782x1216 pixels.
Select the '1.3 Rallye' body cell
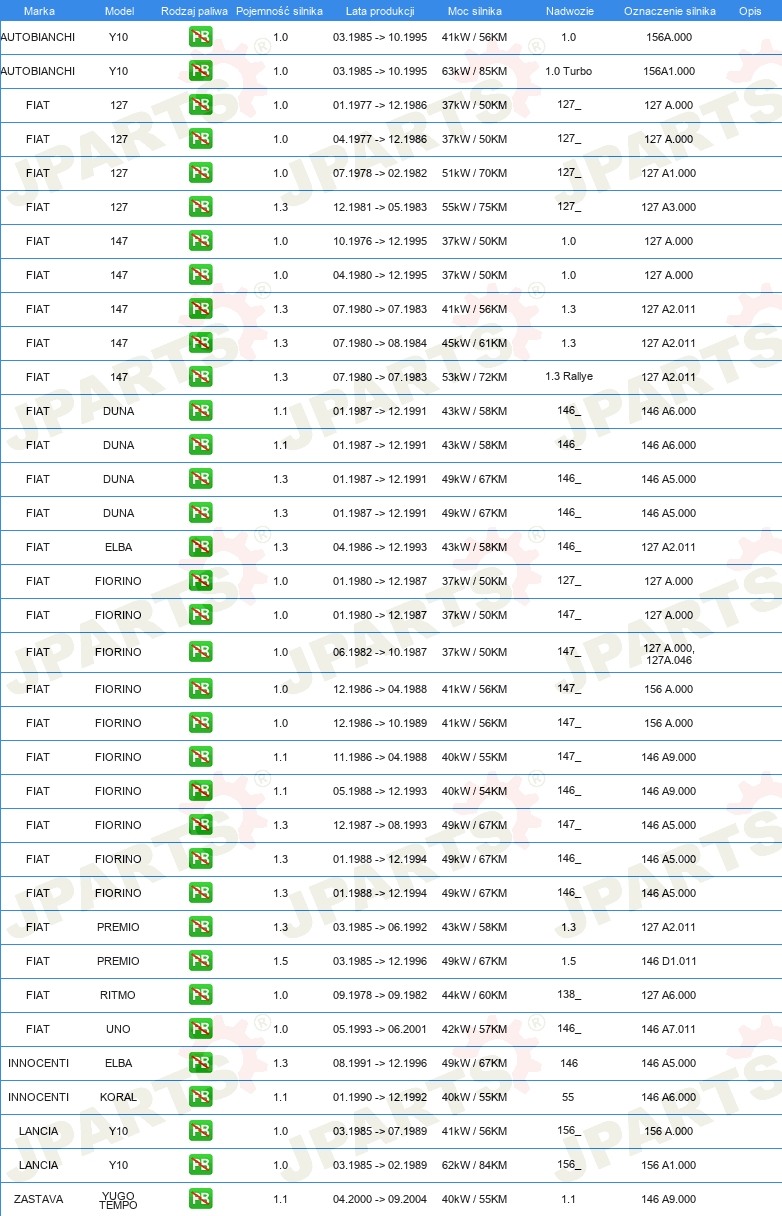pos(568,377)
